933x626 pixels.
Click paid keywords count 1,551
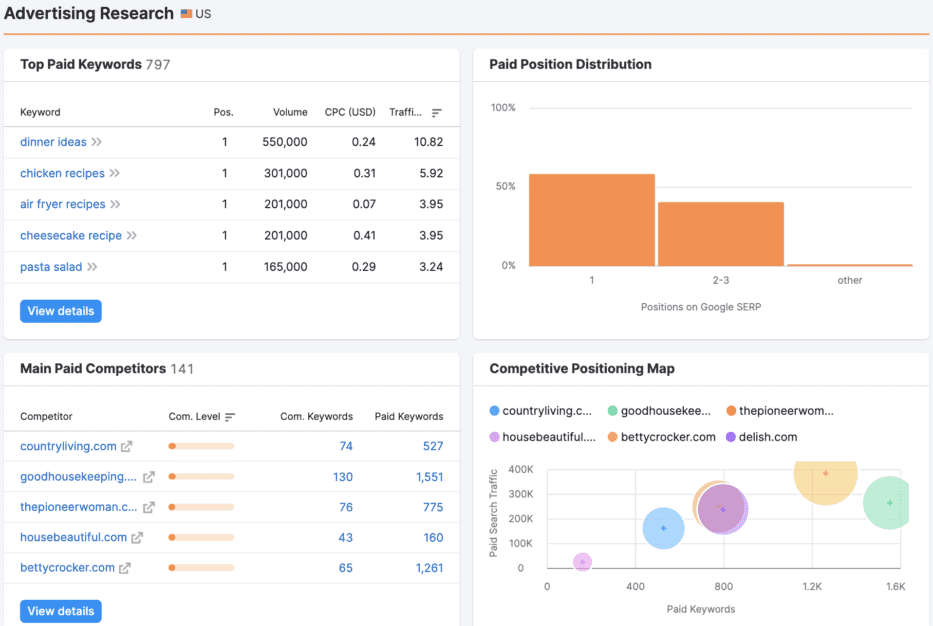(x=430, y=477)
